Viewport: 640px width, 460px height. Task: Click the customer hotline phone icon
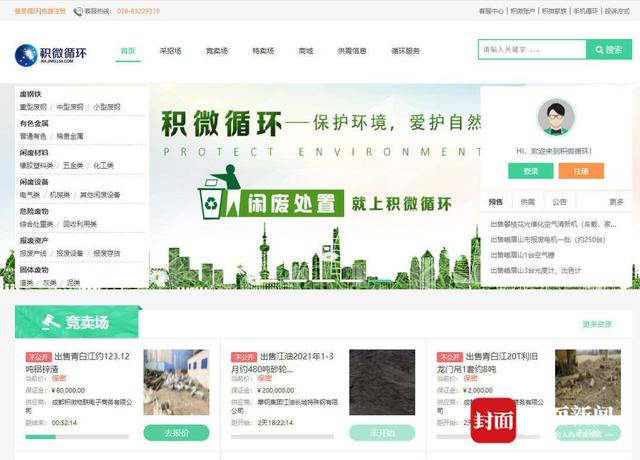pyautogui.click(x=78, y=11)
